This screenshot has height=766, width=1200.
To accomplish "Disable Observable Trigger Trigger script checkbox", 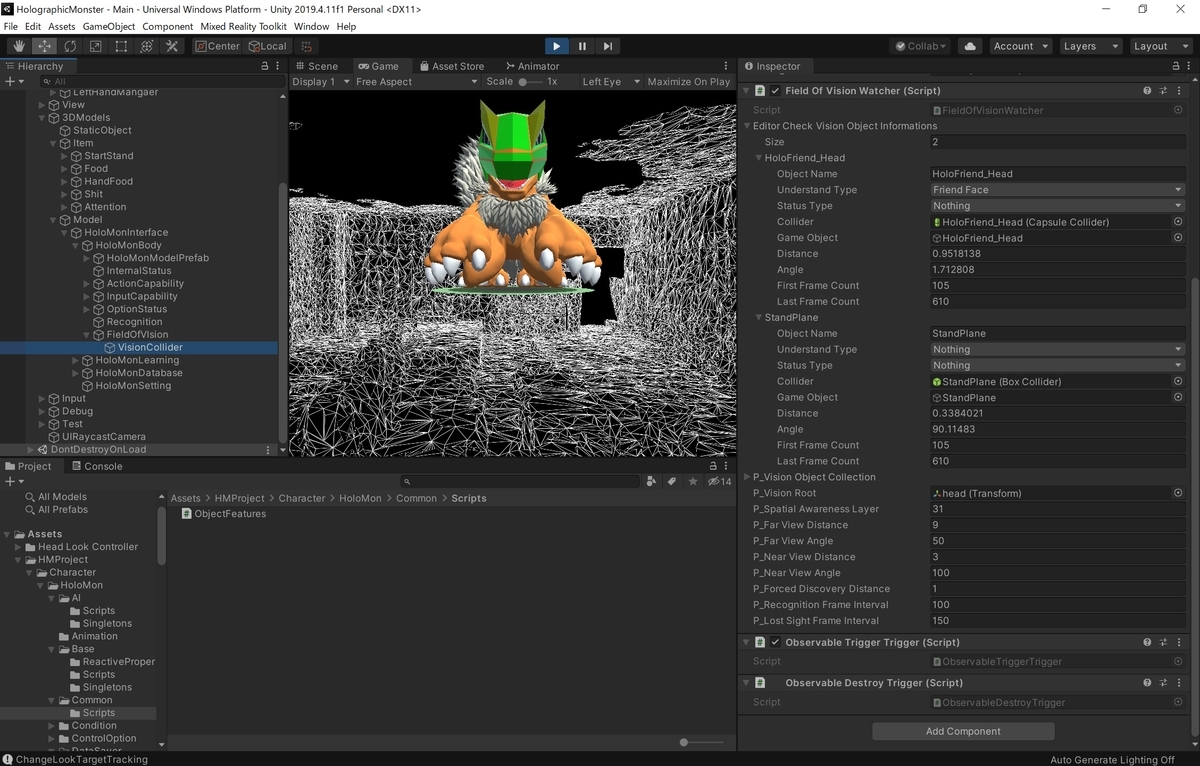I will [775, 642].
